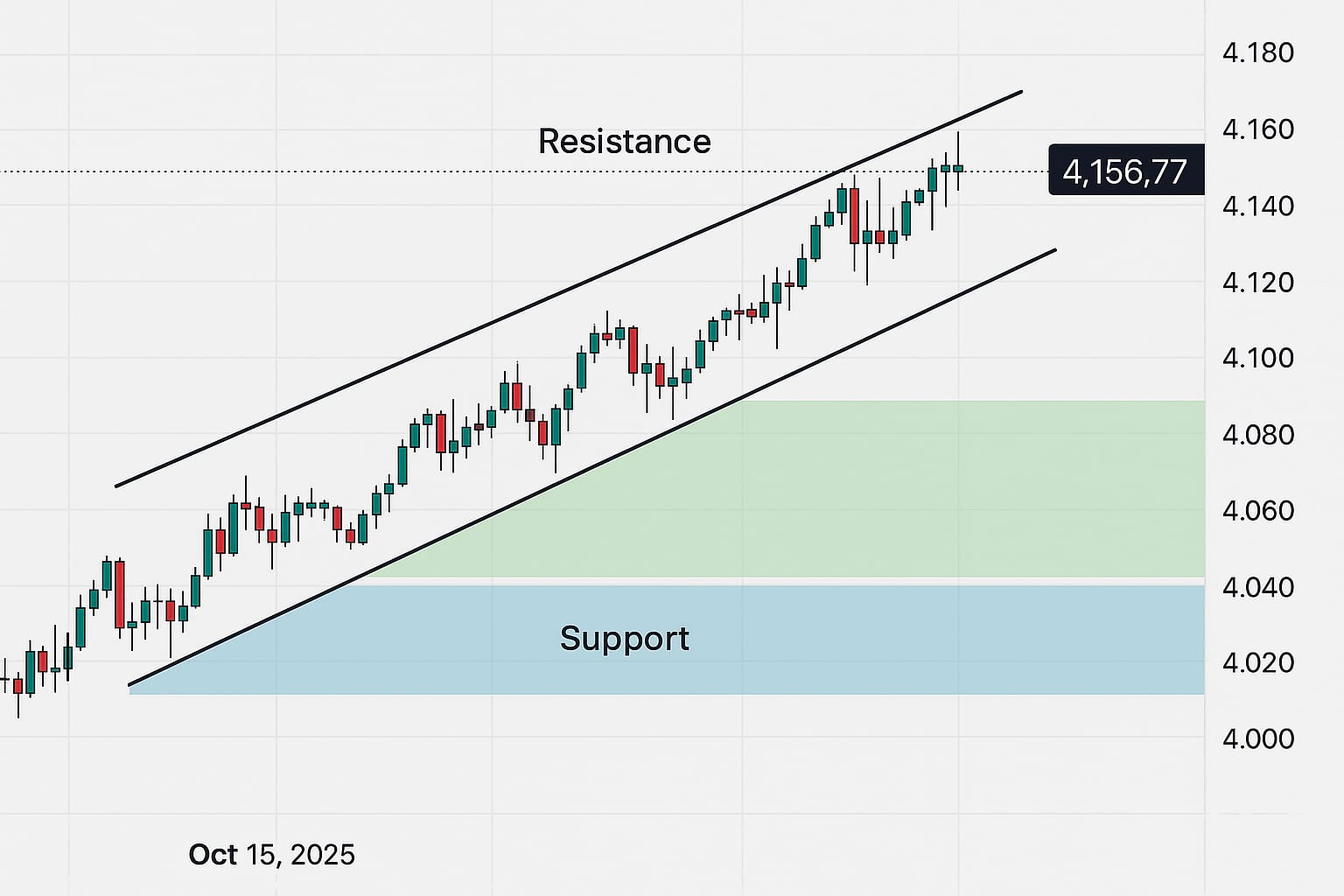Select the 4.020 price axis label
The height and width of the screenshot is (896, 1344).
pos(1257,662)
